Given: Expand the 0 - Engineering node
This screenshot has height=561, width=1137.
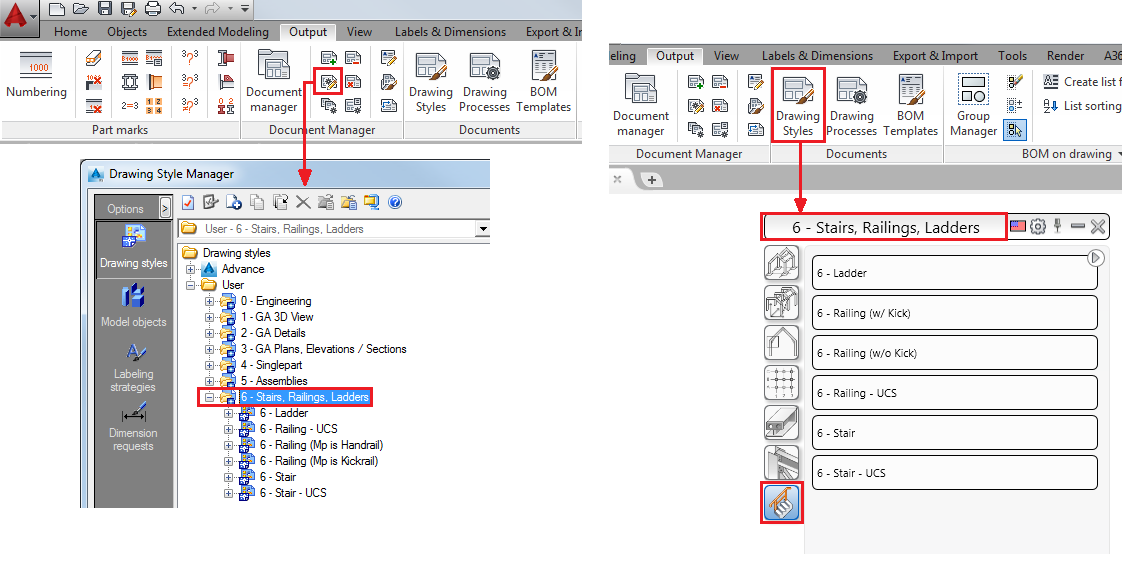Looking at the screenshot, I should pyautogui.click(x=210, y=301).
